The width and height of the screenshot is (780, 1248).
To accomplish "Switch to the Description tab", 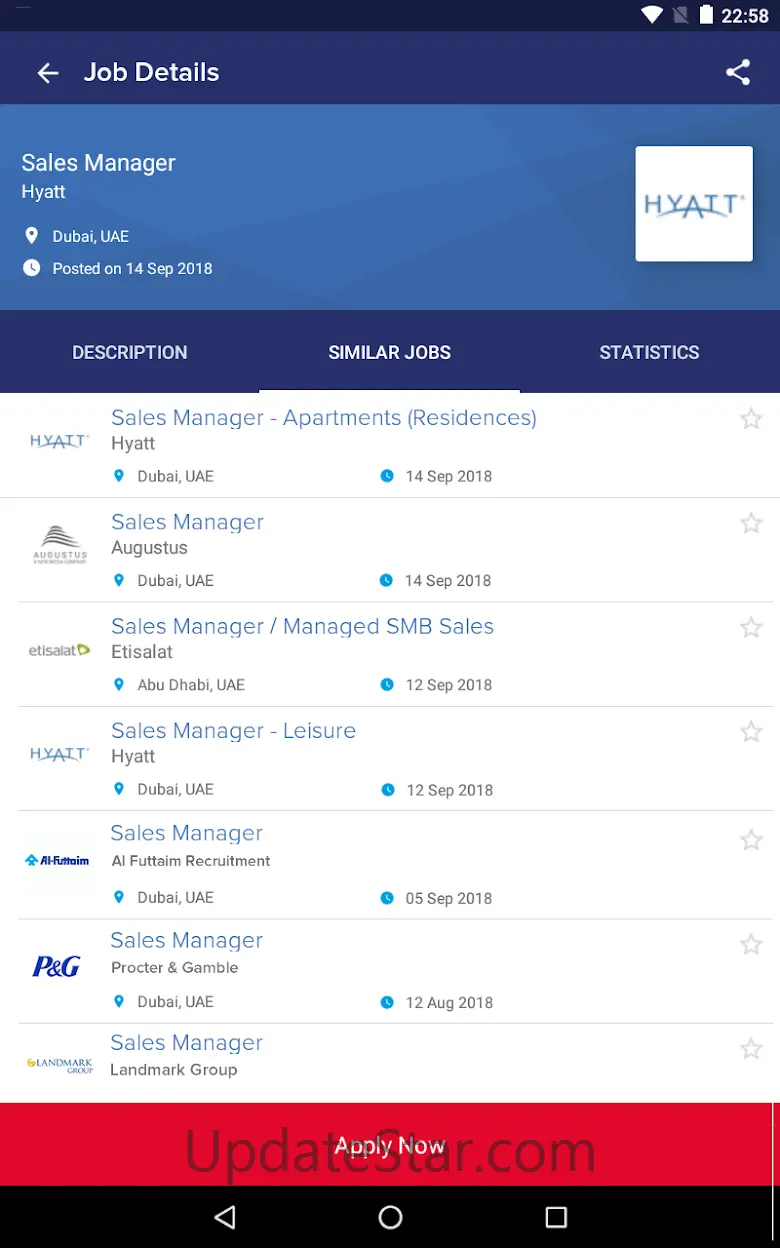I will pyautogui.click(x=130, y=352).
